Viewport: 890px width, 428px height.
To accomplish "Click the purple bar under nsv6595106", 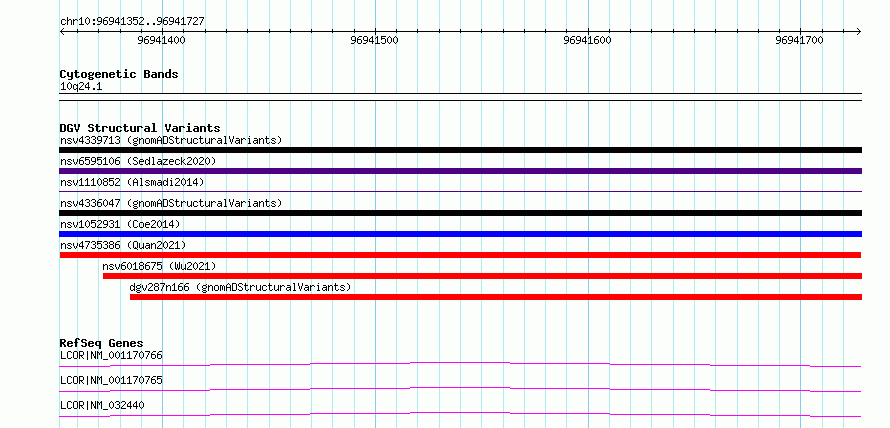I will 460,171.
